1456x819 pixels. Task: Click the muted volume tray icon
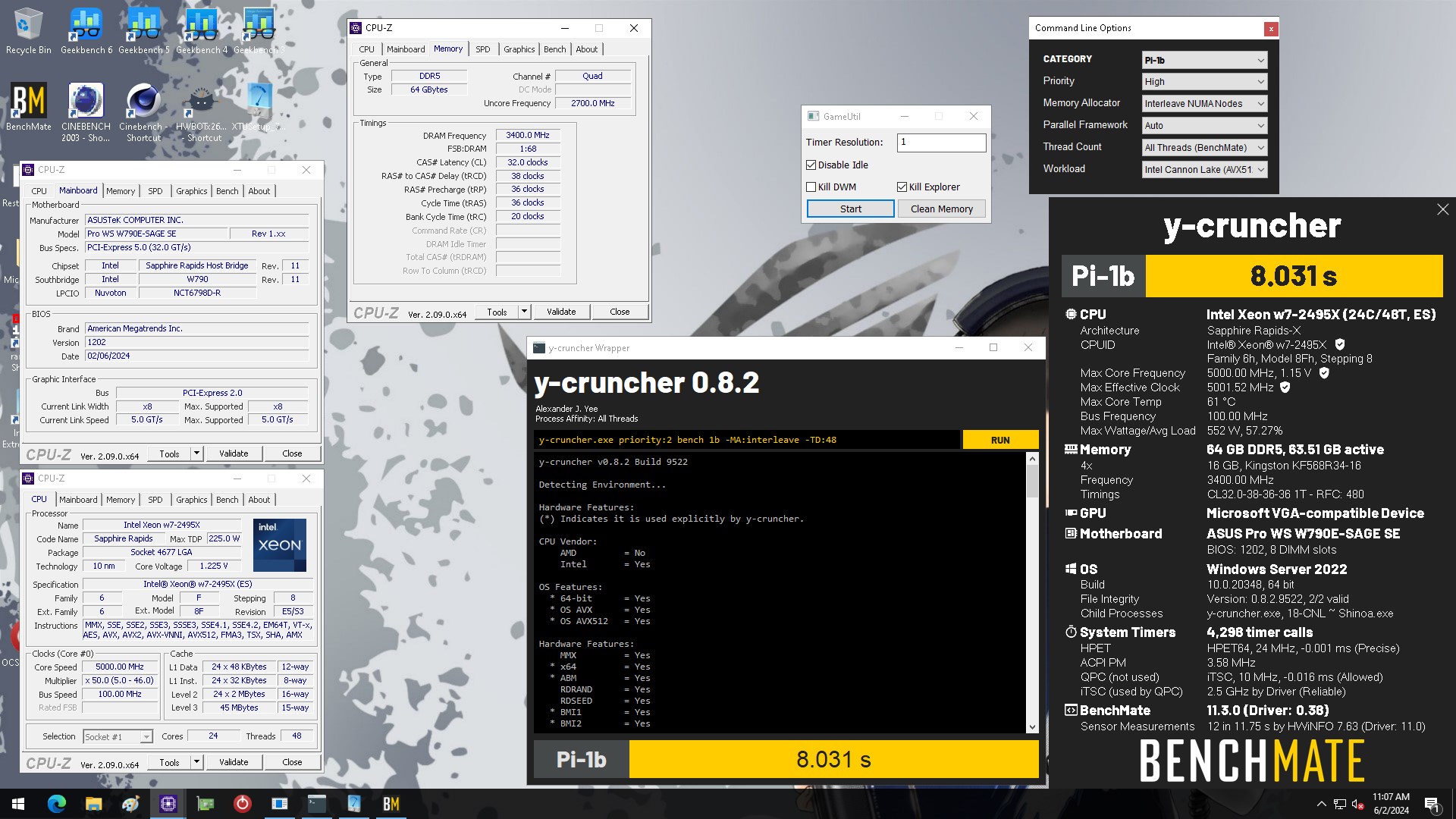coord(1358,804)
